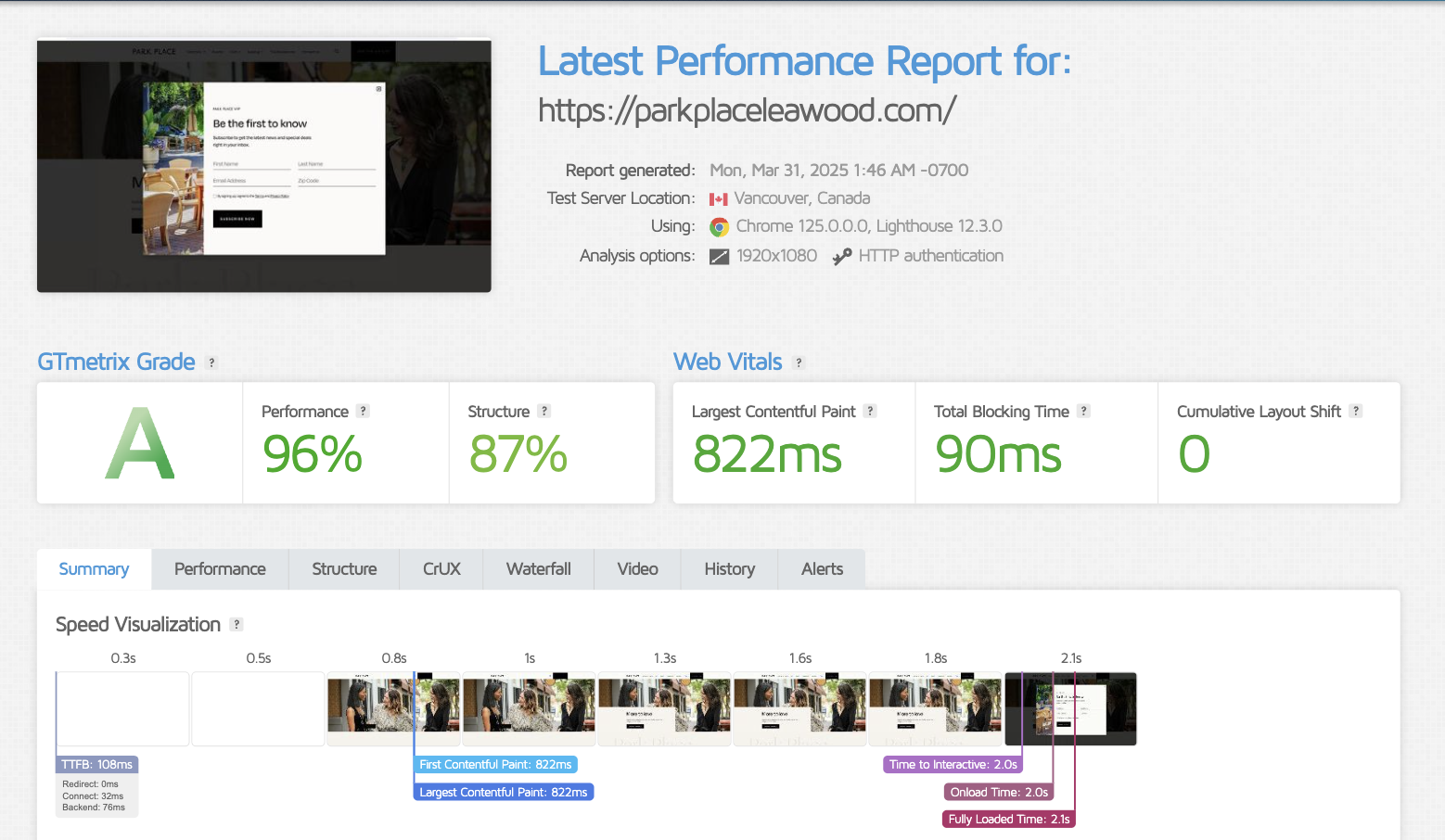Click the help icon beside Web Vitals

[x=799, y=363]
